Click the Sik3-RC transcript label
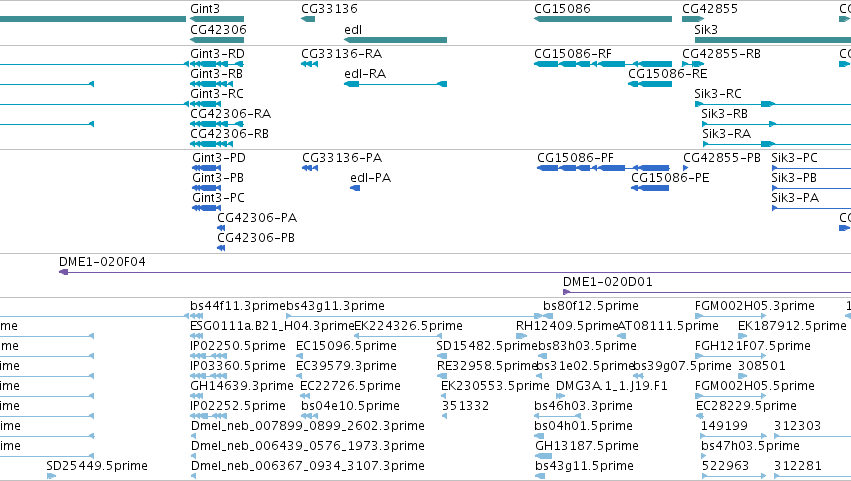Screen dimensions: 851x481 pos(717,93)
